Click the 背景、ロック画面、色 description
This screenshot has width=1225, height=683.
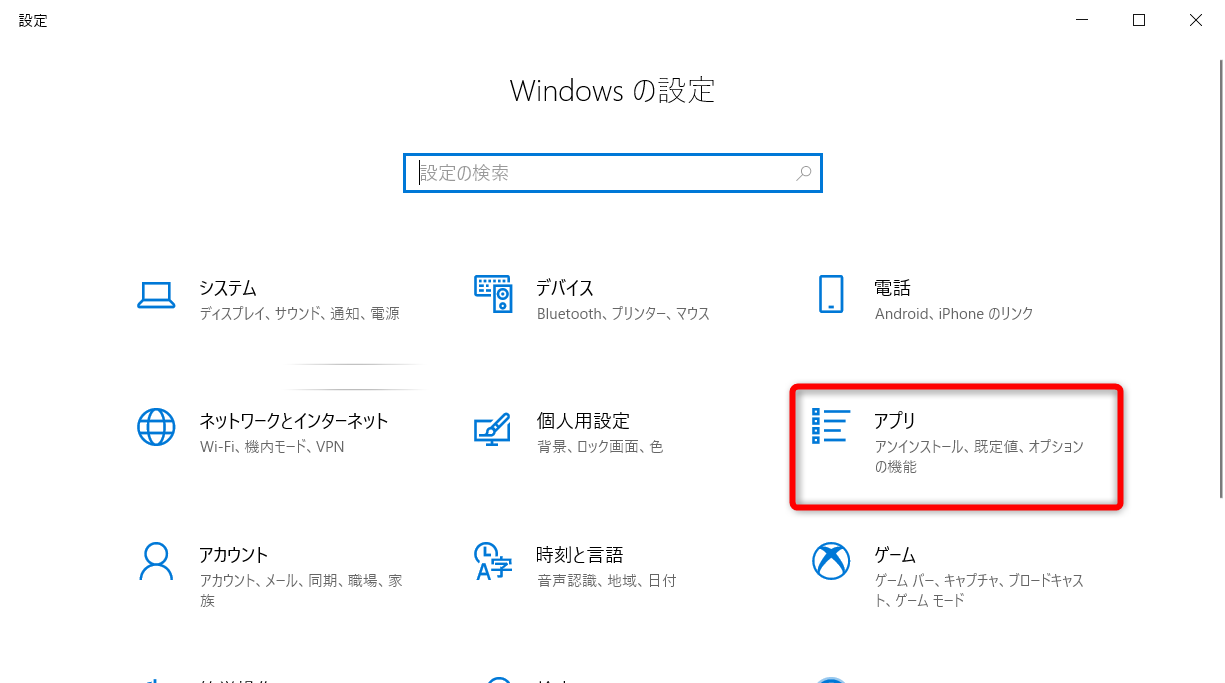click(600, 447)
